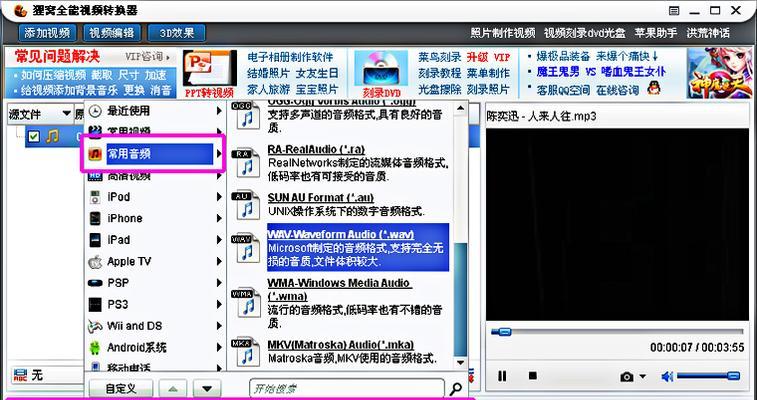Click the PPT转视频 icon
Screen dimensions: 757x400
pyautogui.click(x=210, y=69)
